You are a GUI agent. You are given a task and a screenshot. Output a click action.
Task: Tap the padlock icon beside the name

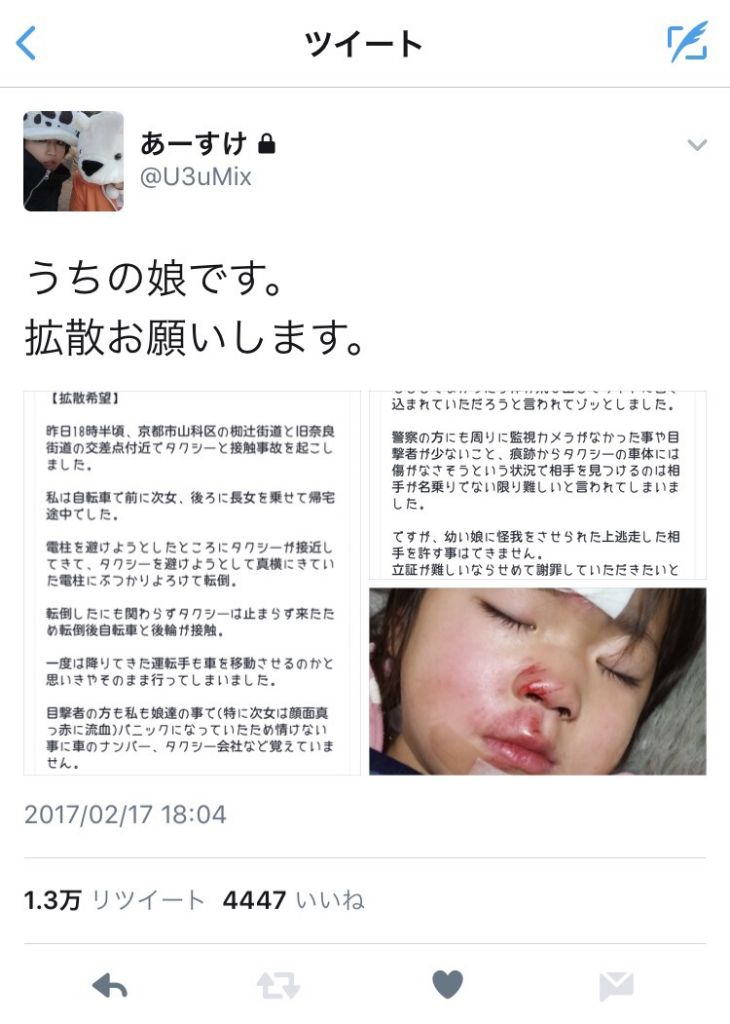click(266, 143)
